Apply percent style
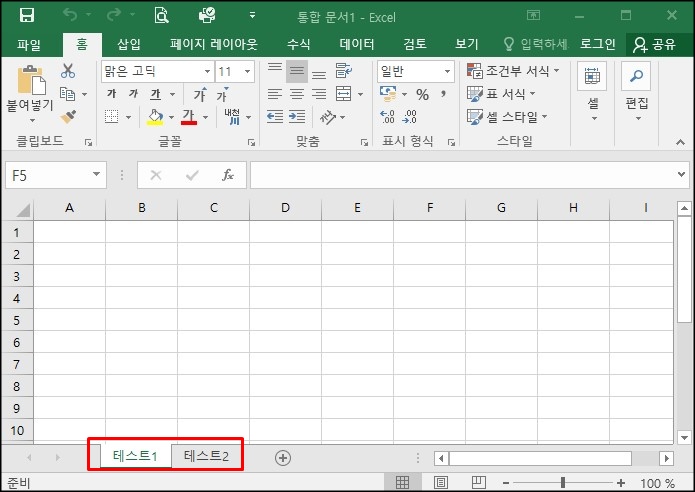Viewport: 695px width, 492px height. [x=422, y=94]
